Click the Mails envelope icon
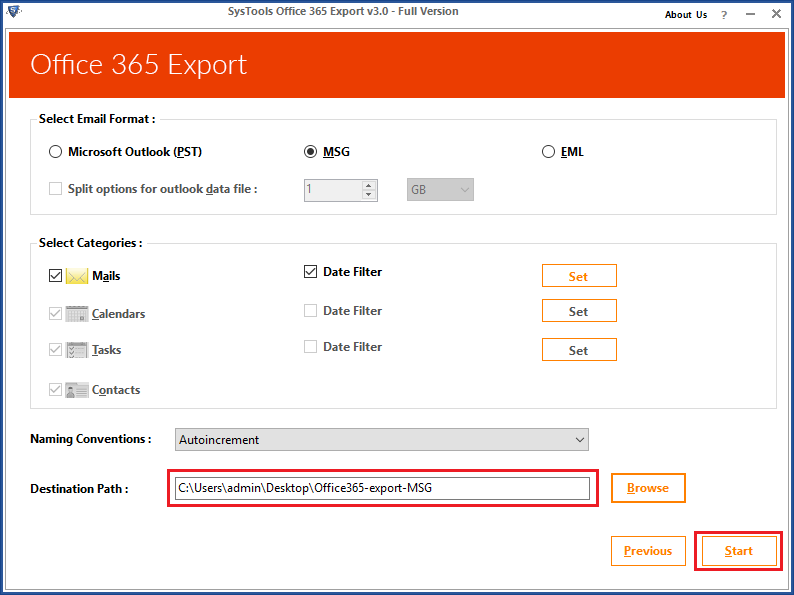Viewport: 794px width, 595px height. 77,276
